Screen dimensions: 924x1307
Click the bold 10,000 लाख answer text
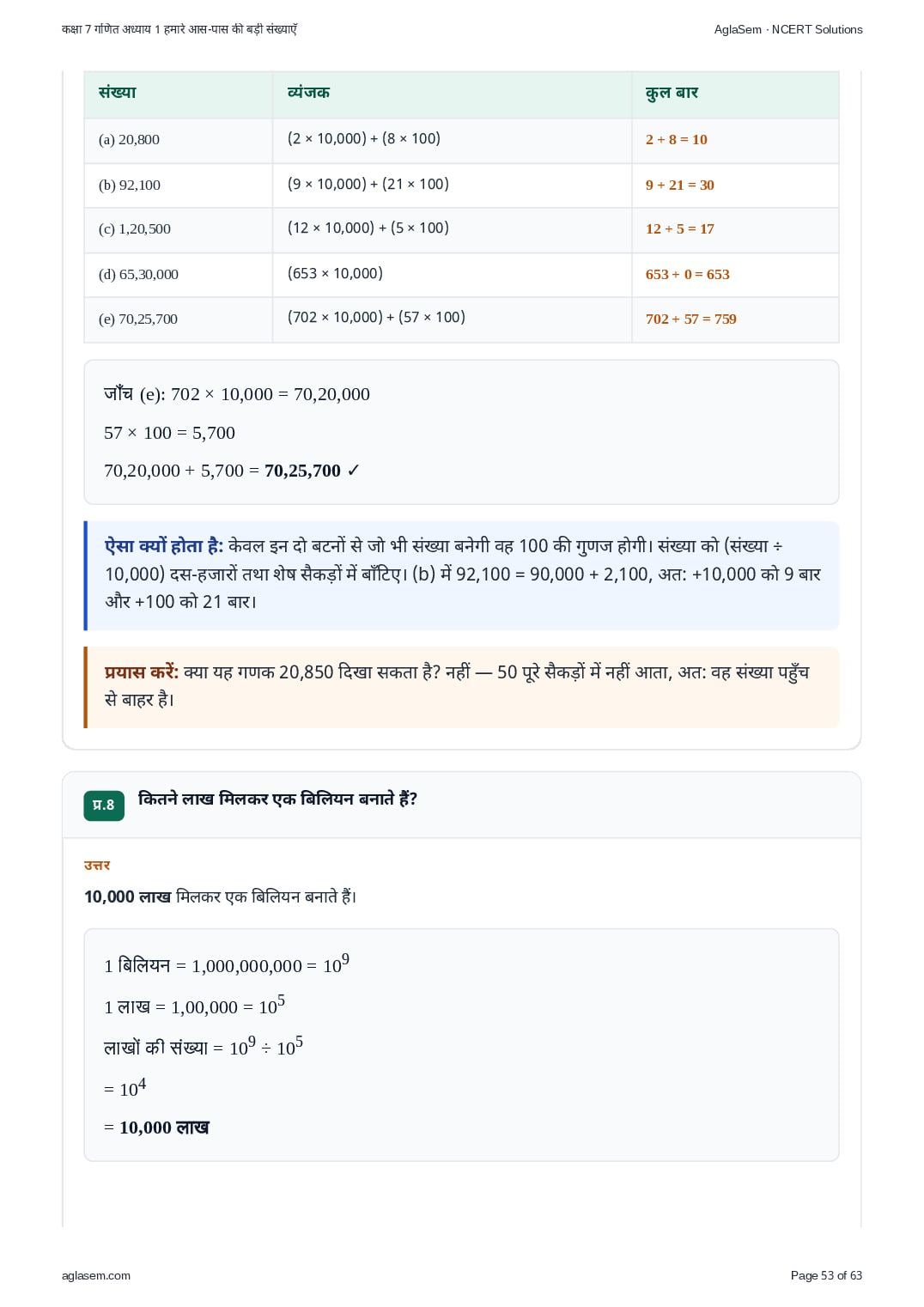click(x=127, y=897)
